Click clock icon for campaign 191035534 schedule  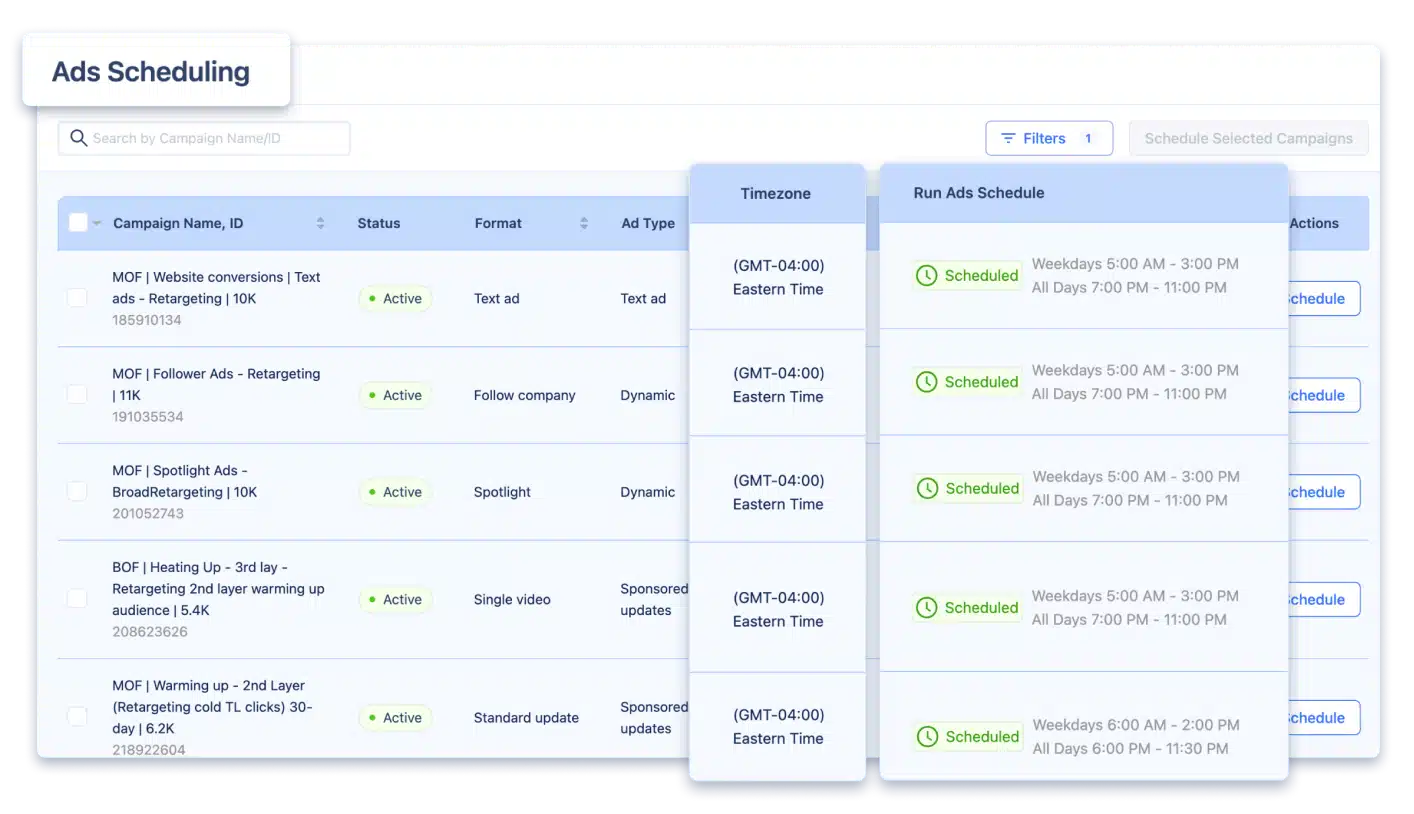coord(927,382)
